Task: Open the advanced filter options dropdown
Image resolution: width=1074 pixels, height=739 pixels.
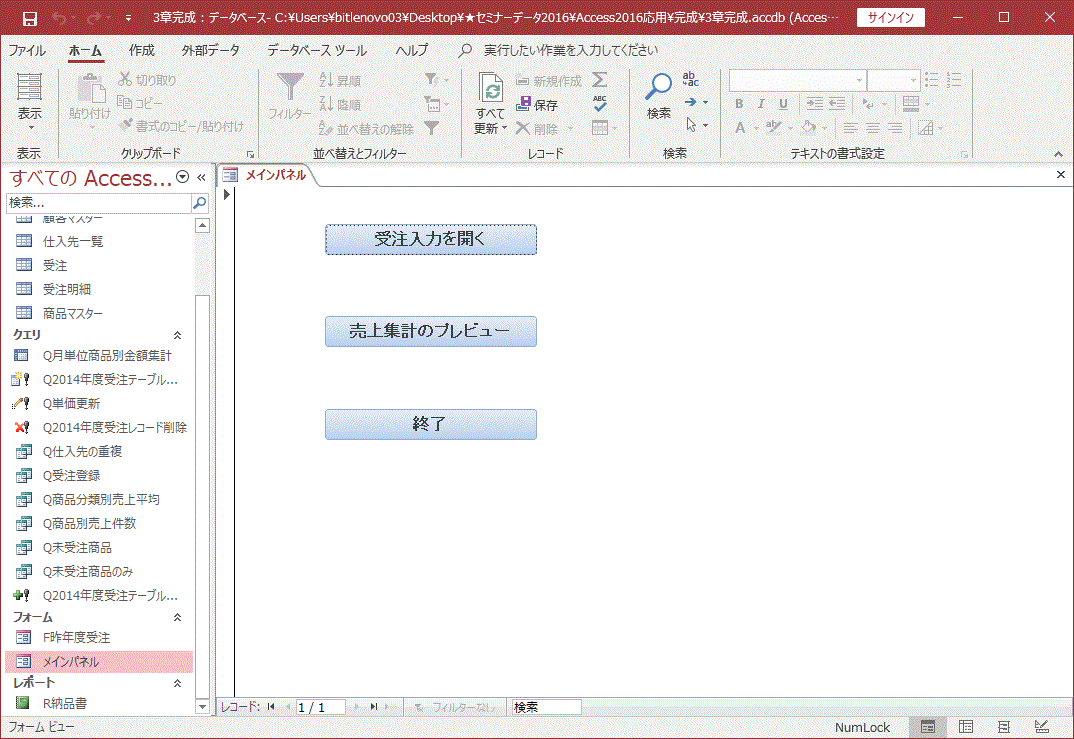Action: [436, 104]
